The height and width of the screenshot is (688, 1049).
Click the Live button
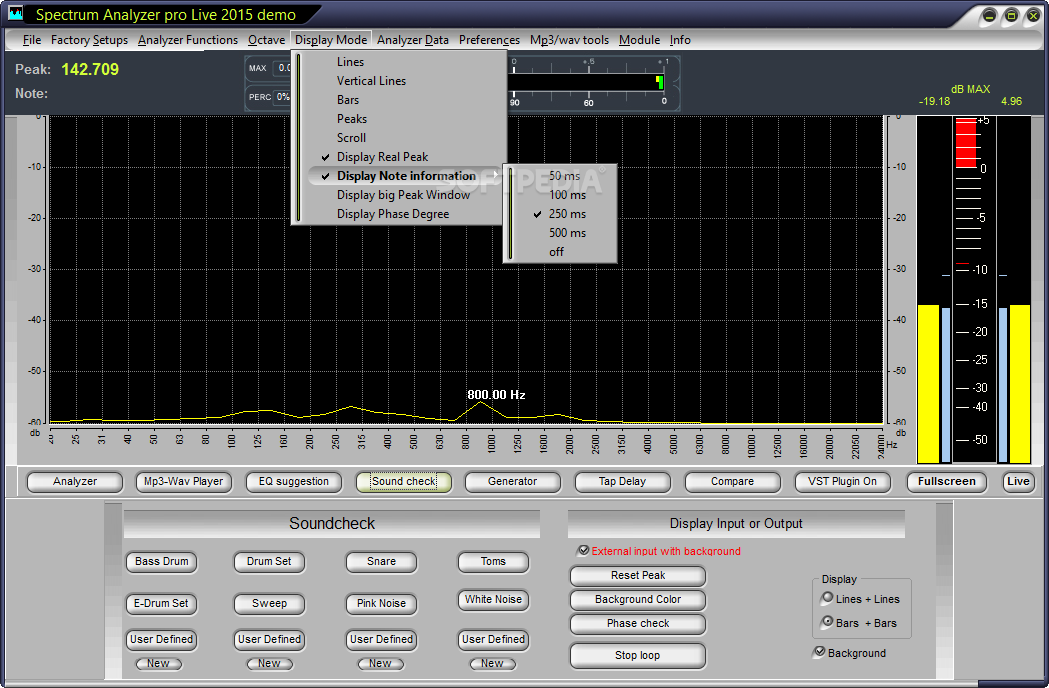(1018, 481)
